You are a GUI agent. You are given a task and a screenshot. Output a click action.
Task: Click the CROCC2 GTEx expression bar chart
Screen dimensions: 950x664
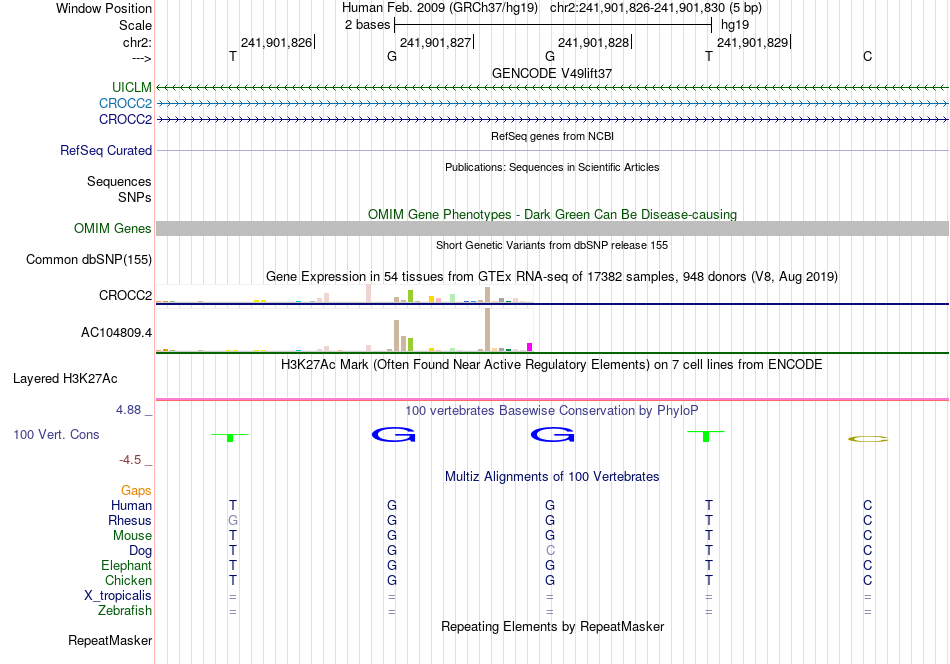pyautogui.click(x=345, y=294)
